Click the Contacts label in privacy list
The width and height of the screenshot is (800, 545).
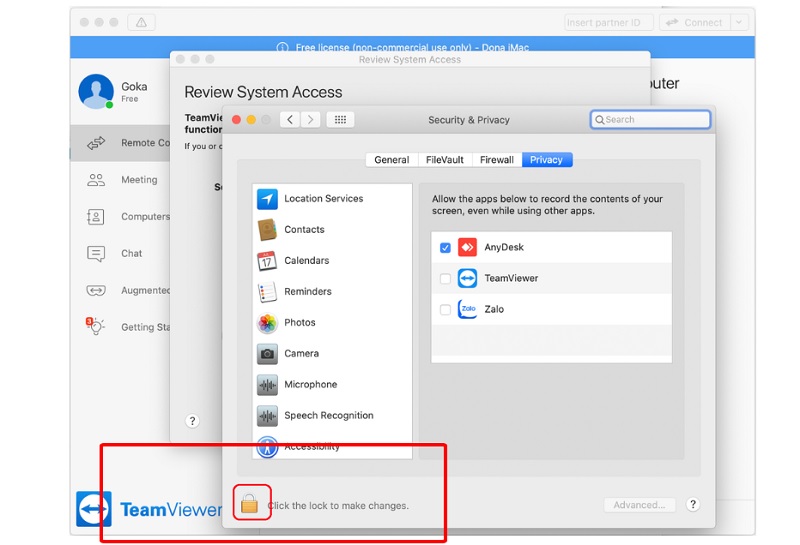(x=305, y=230)
